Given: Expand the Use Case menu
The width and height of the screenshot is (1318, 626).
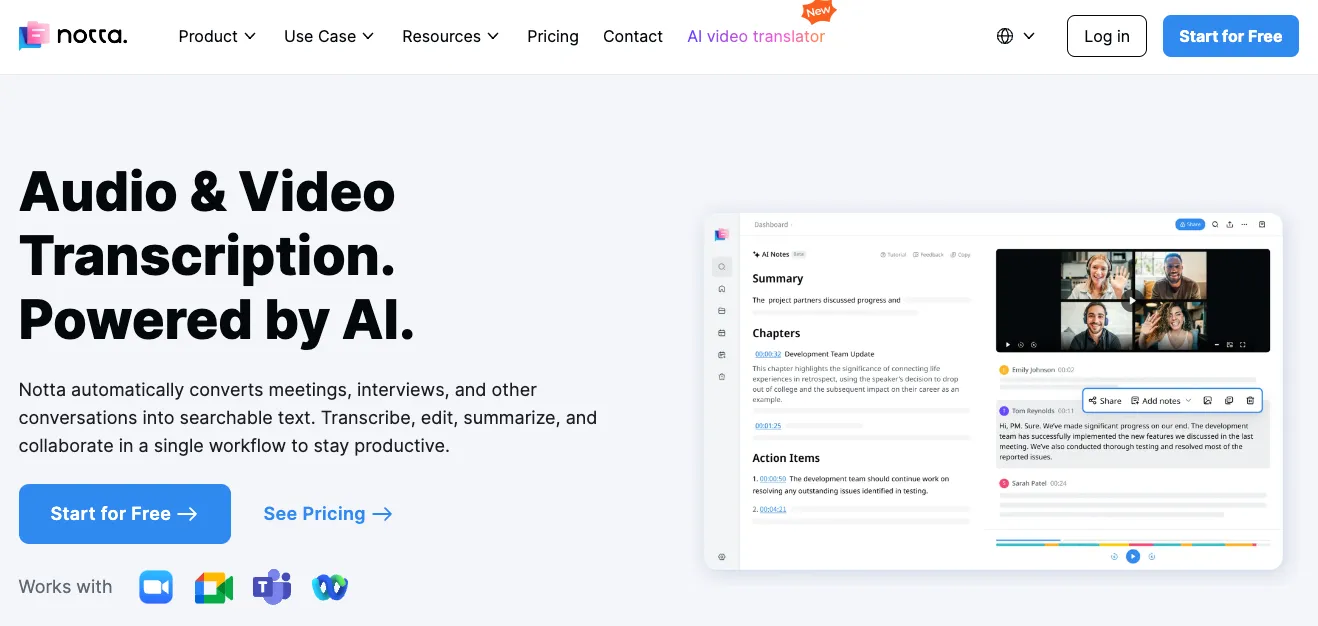Looking at the screenshot, I should click(329, 36).
